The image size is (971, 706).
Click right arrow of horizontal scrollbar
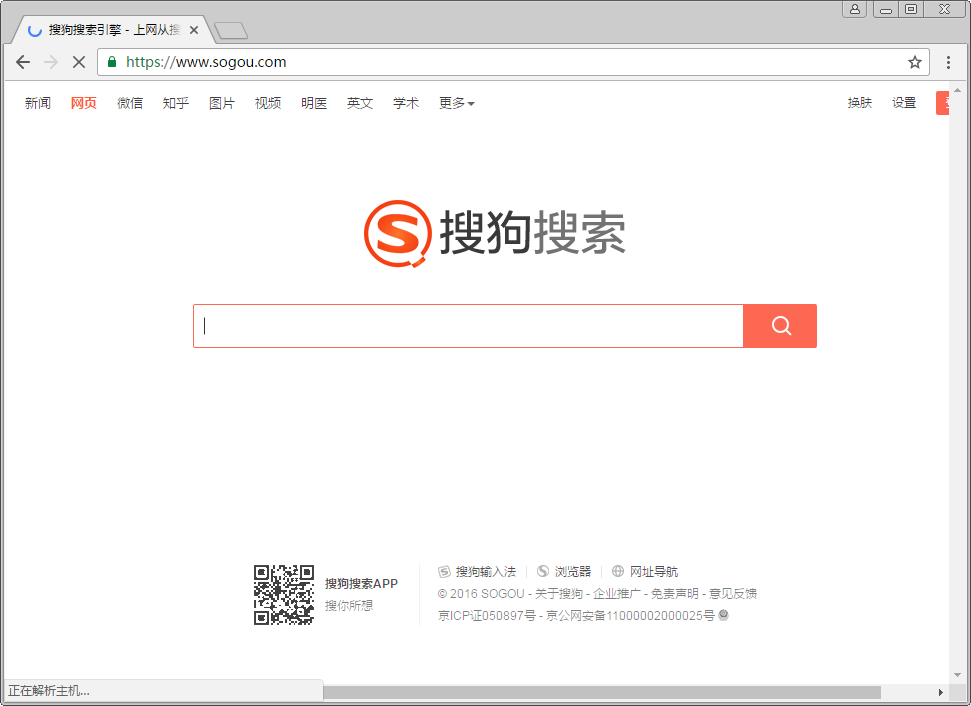[x=941, y=692]
